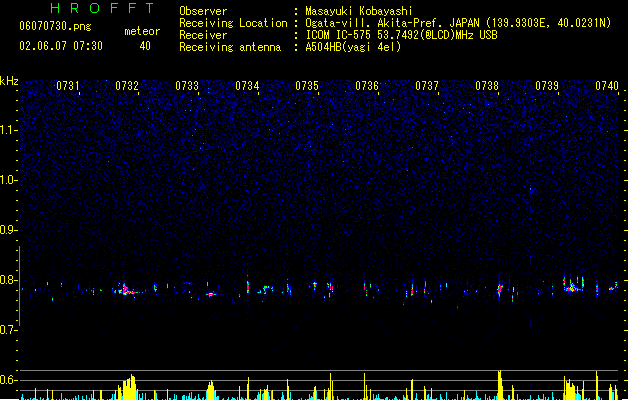This screenshot has height=400, width=629.
Task: Select the observer name Masayuki Kobayashi
Action: (359, 11)
